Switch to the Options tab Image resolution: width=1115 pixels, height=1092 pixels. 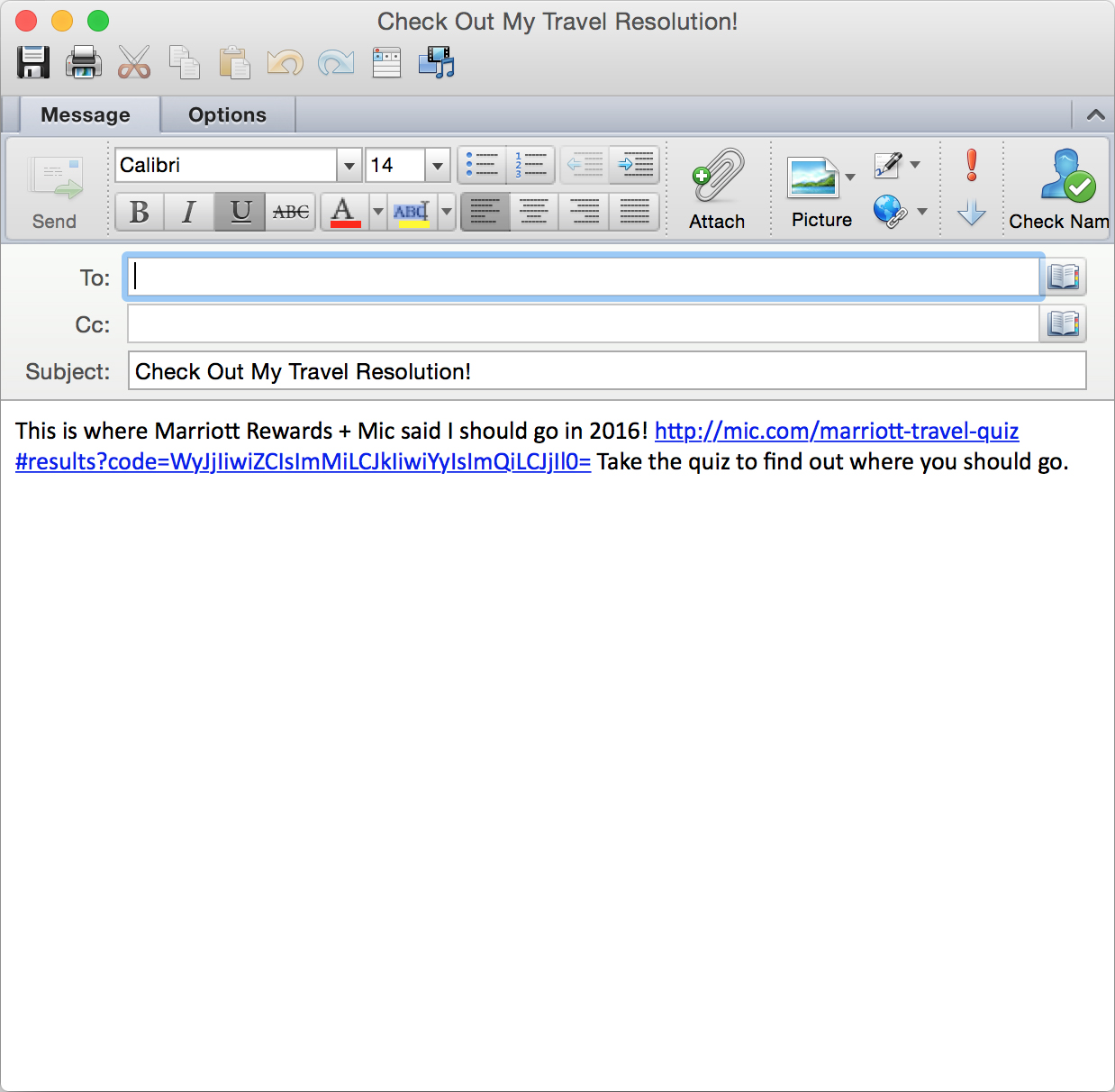pos(227,115)
